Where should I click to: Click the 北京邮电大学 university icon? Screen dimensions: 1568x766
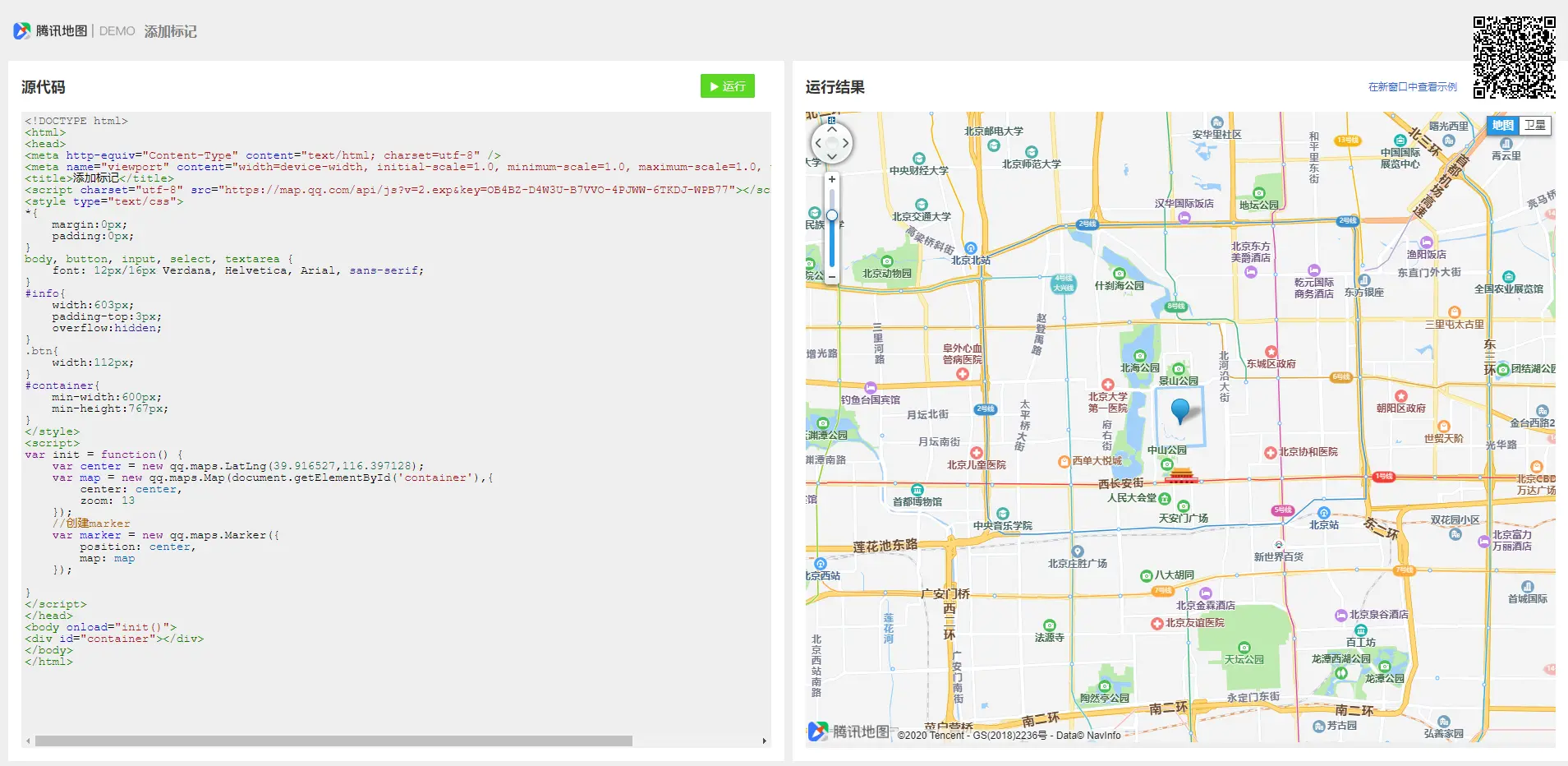click(994, 145)
